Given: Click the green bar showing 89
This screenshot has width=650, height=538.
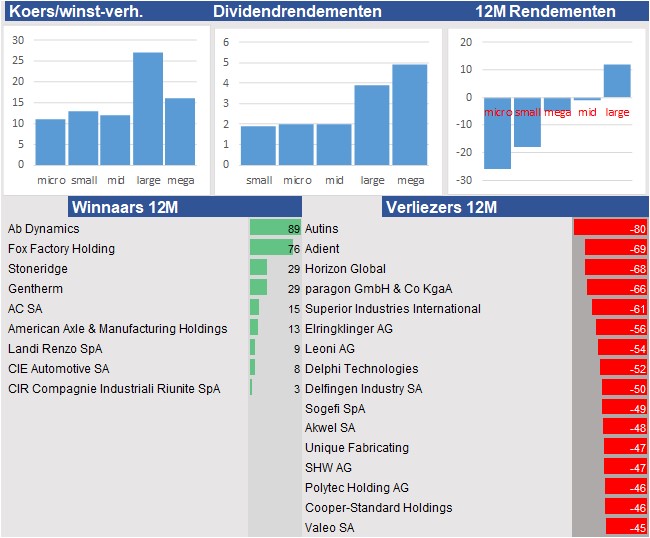Looking at the screenshot, I should (x=274, y=229).
